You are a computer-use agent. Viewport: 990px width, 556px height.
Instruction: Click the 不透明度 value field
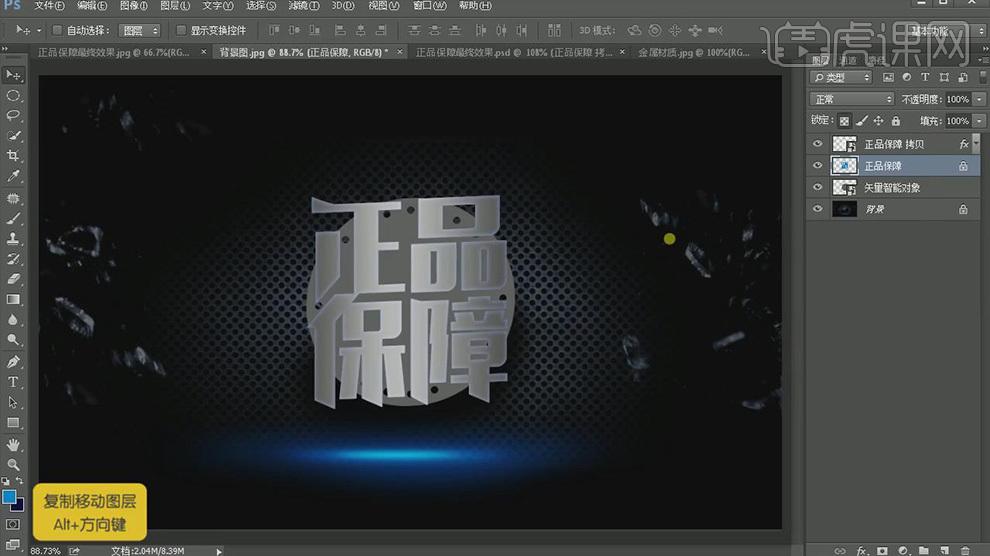tap(958, 99)
